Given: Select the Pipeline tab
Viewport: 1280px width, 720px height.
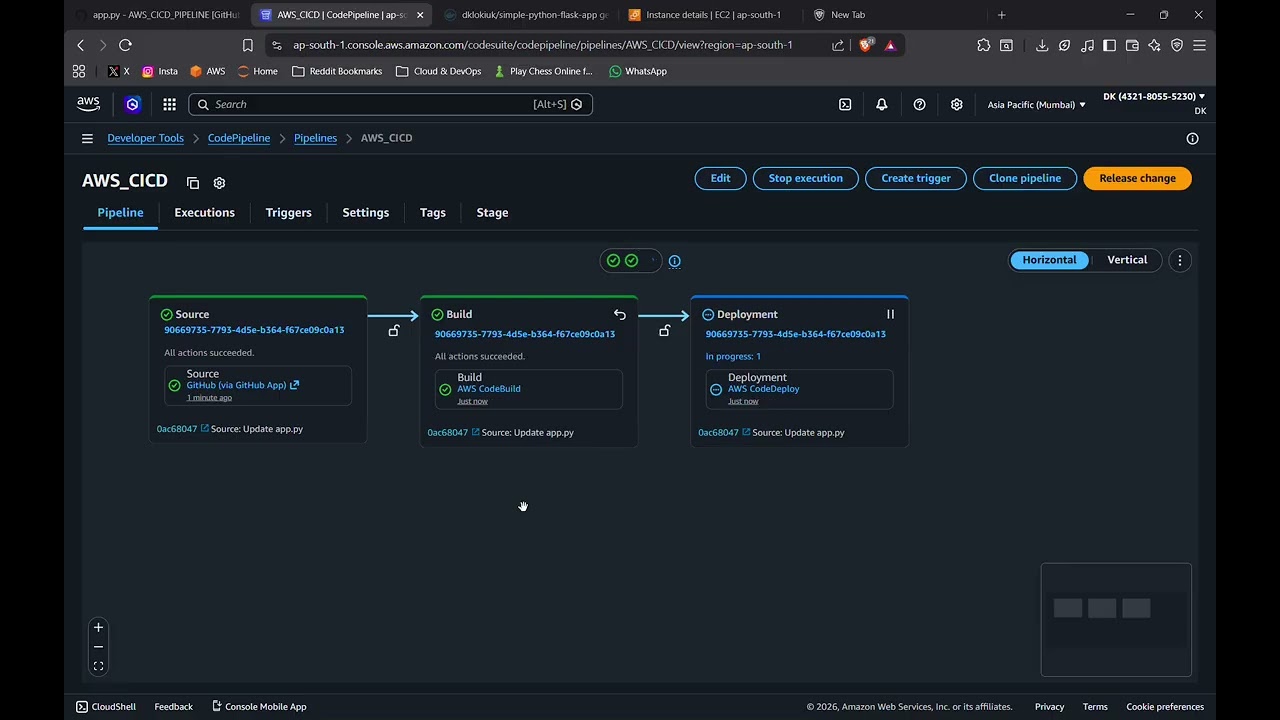Looking at the screenshot, I should pyautogui.click(x=120, y=212).
